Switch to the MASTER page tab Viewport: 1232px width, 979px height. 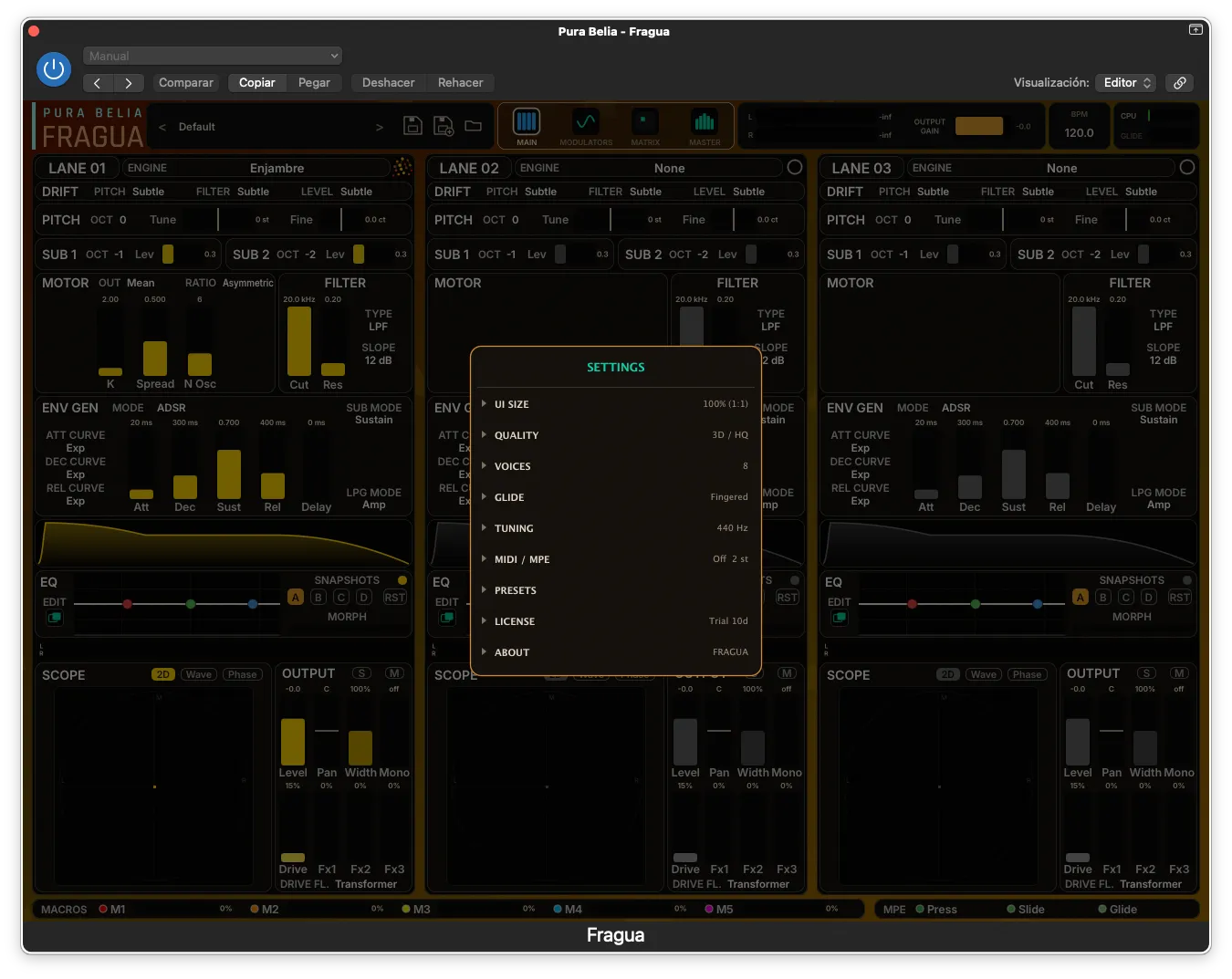point(705,127)
